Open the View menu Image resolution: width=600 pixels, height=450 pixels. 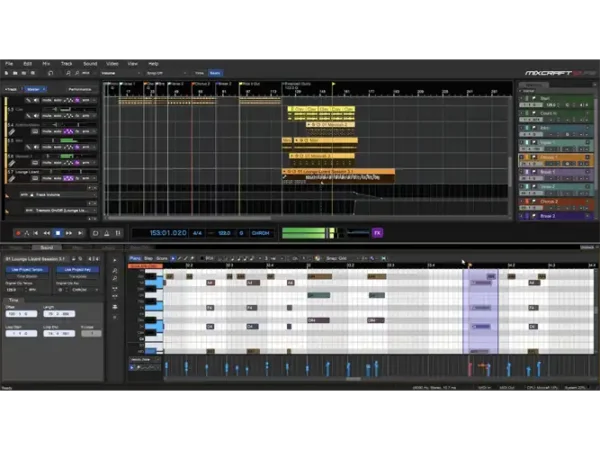point(133,64)
